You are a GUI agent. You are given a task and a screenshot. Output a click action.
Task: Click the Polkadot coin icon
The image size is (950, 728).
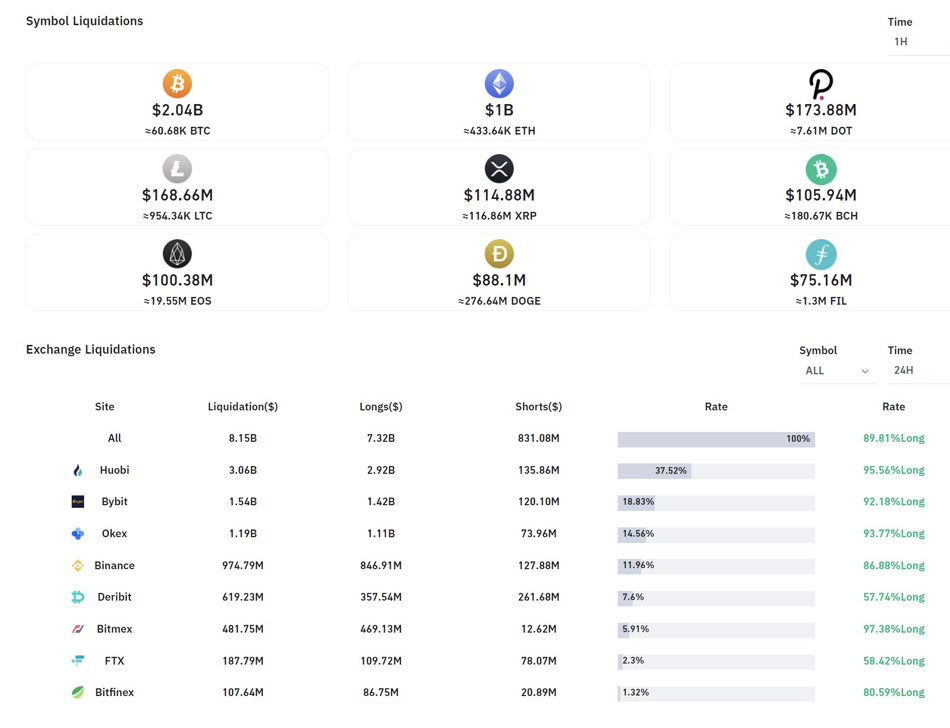tap(821, 84)
